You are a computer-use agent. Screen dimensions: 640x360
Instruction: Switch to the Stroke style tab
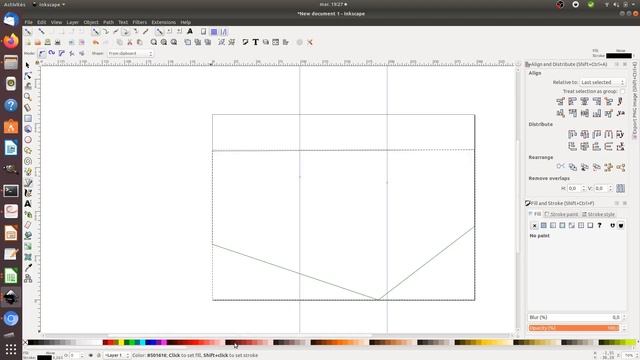(x=598, y=214)
